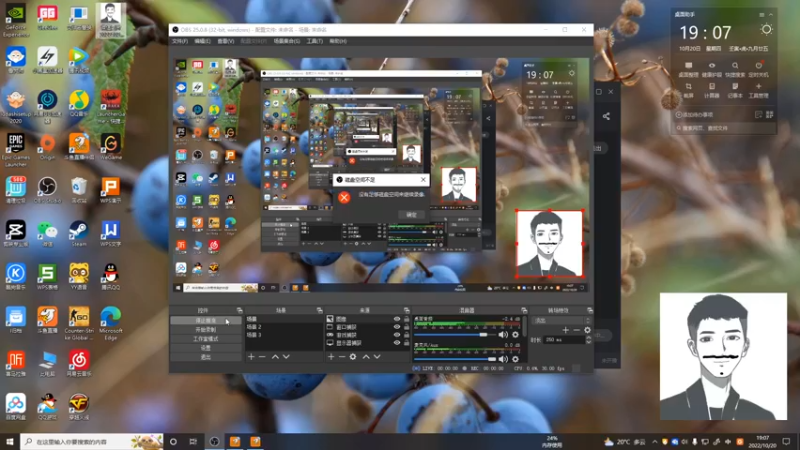Open the WeGame desktop shortcut

[111, 147]
